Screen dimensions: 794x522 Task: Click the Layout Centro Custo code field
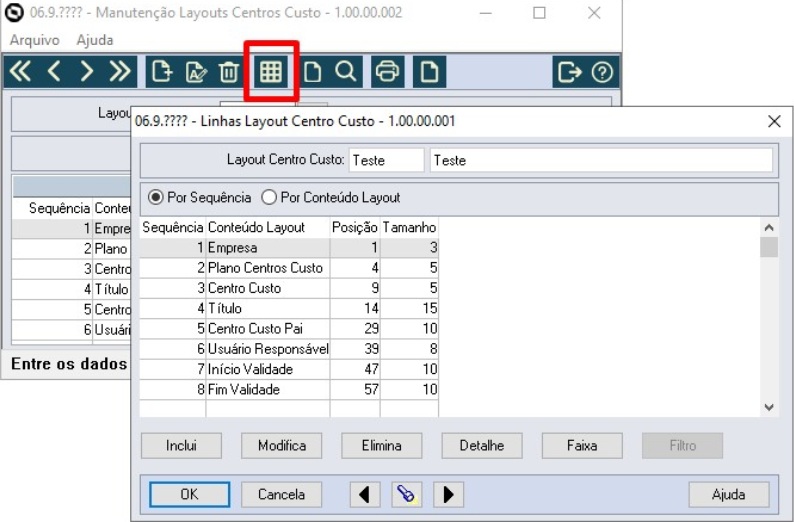point(386,160)
